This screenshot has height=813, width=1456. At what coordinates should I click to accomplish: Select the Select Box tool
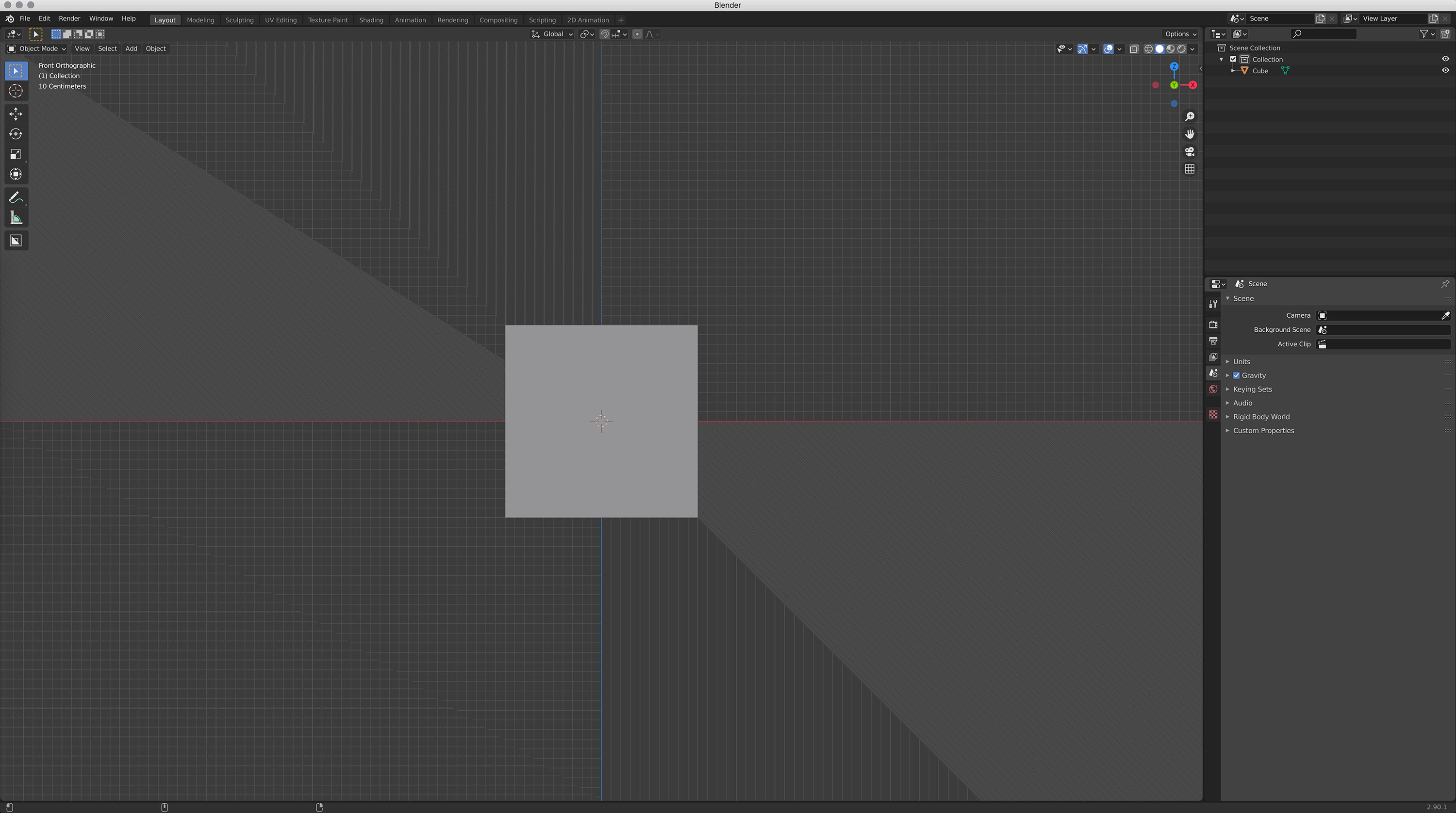tap(16, 71)
